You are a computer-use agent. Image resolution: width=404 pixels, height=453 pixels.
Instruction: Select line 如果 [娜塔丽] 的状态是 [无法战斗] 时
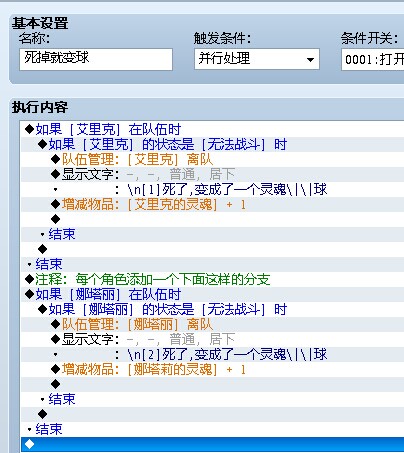[212, 309]
